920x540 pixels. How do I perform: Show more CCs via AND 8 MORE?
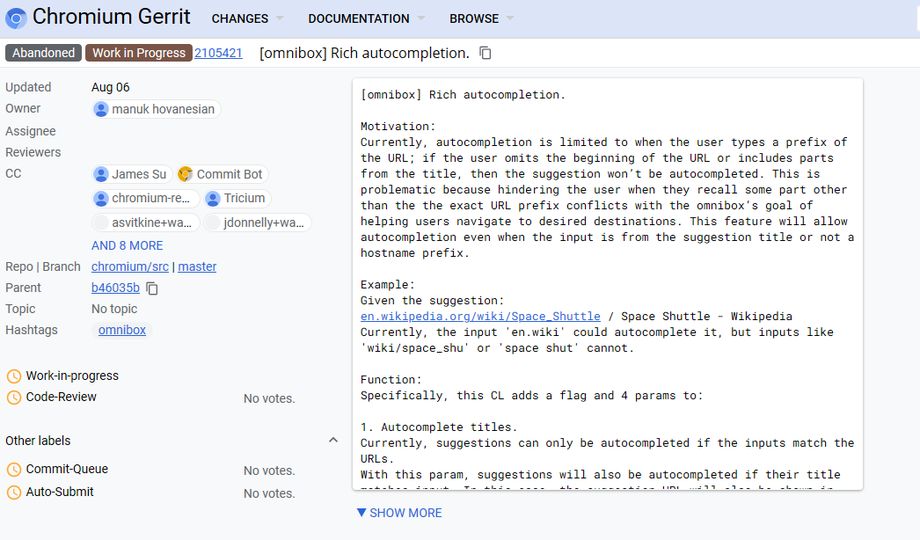pos(127,246)
